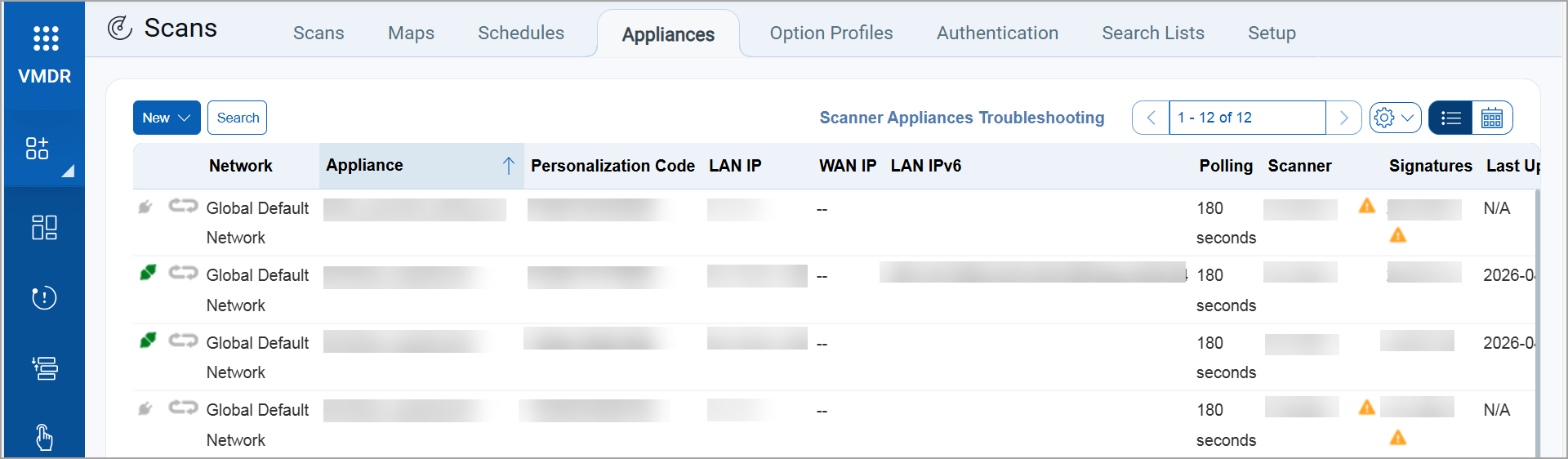Sort by the LAN IPv6 column header
The height and width of the screenshot is (459, 1568).
(x=925, y=166)
